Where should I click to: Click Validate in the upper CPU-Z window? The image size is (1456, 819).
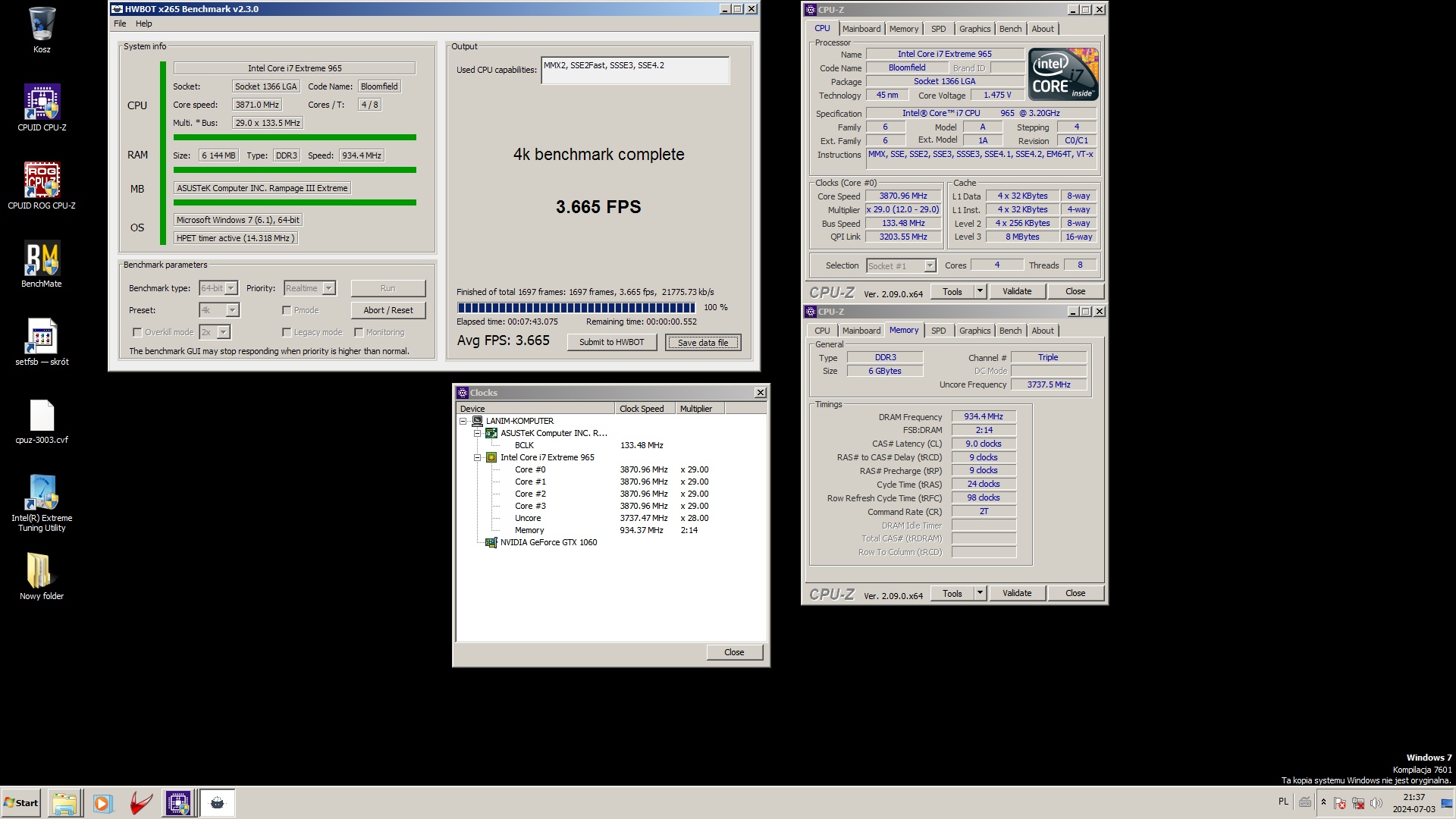[x=1017, y=291]
